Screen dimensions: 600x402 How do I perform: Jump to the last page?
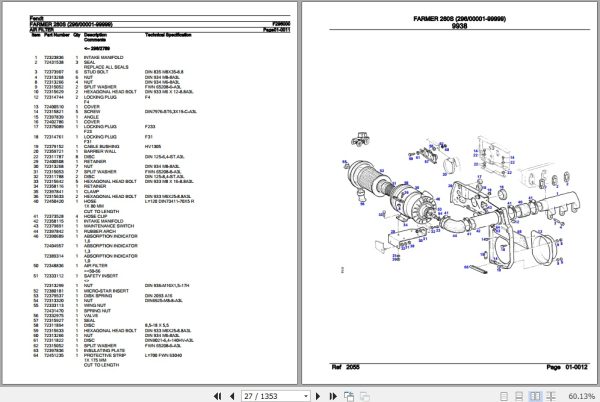pyautogui.click(x=333, y=396)
